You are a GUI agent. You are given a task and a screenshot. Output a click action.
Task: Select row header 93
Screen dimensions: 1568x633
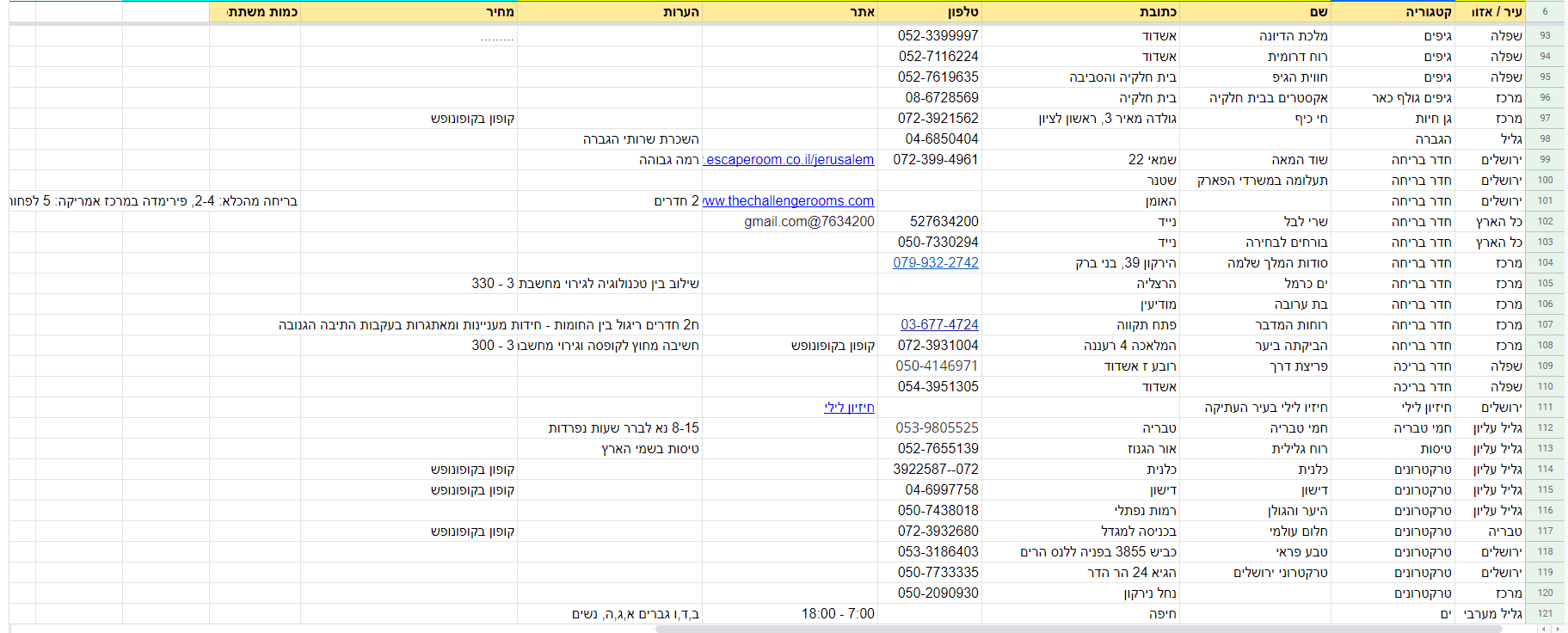coord(1546,36)
